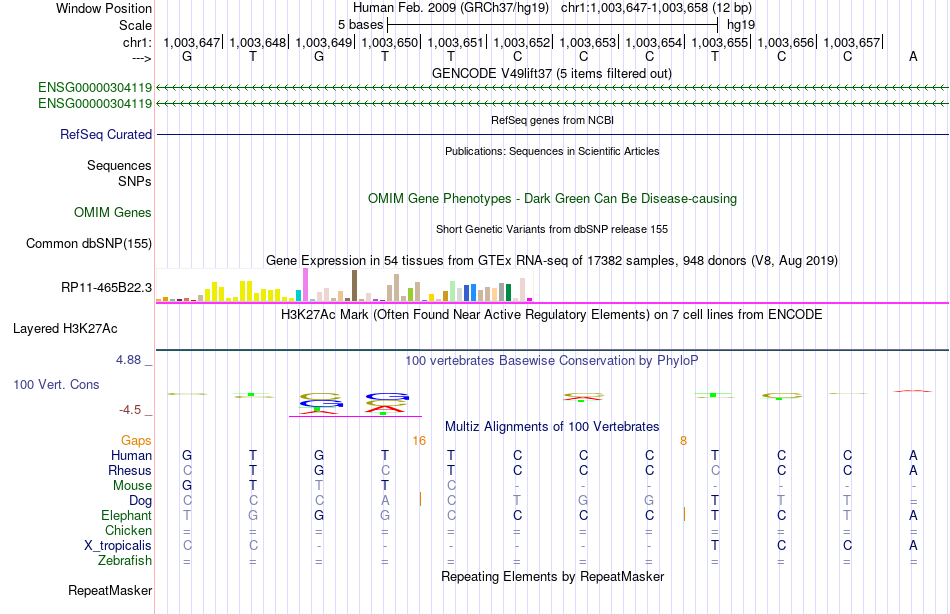Click the orange gap count 8
Viewport: 950px width, 614px height.
pos(683,441)
